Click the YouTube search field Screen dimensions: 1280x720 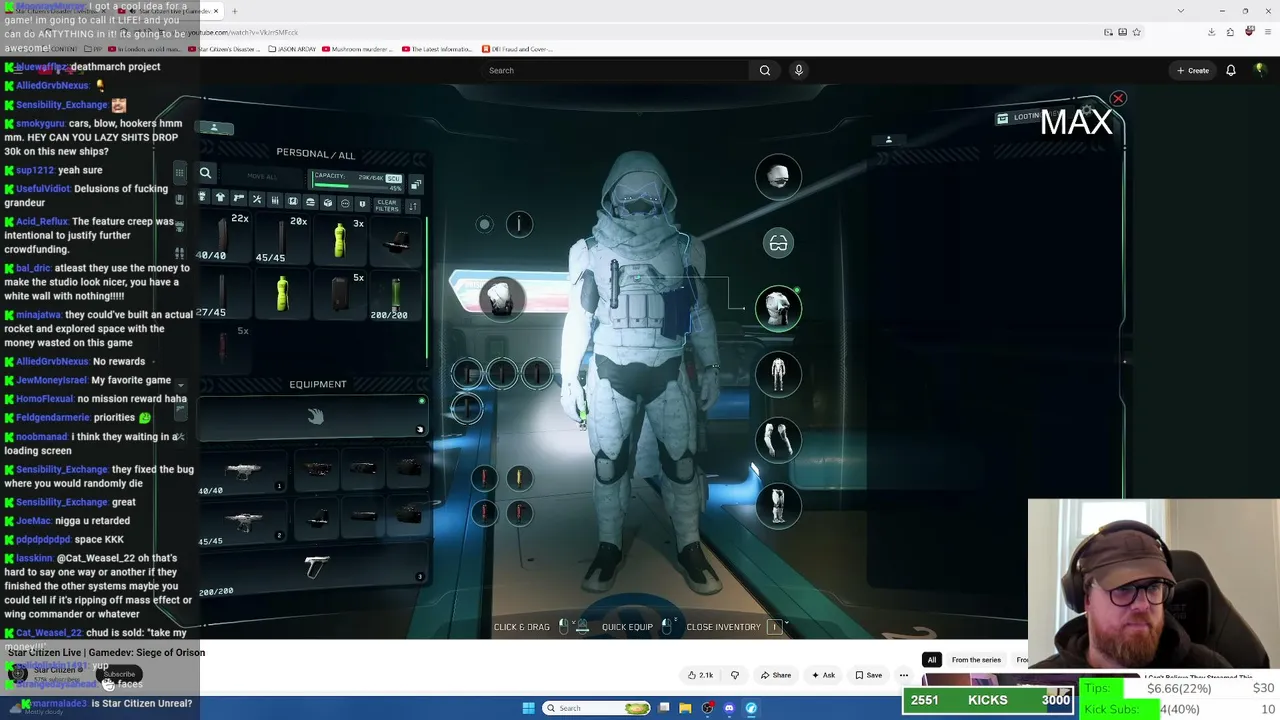click(x=615, y=70)
